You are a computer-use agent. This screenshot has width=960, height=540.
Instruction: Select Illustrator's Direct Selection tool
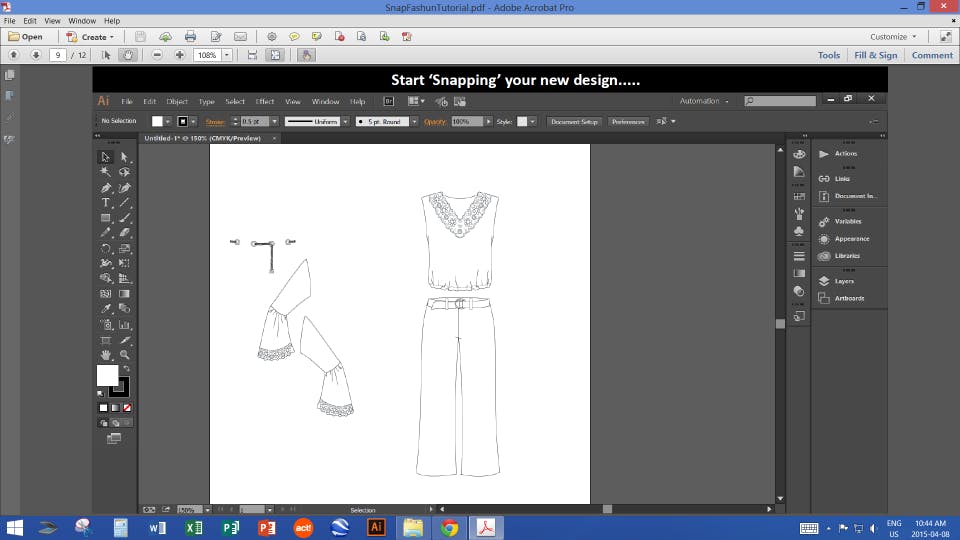point(124,157)
